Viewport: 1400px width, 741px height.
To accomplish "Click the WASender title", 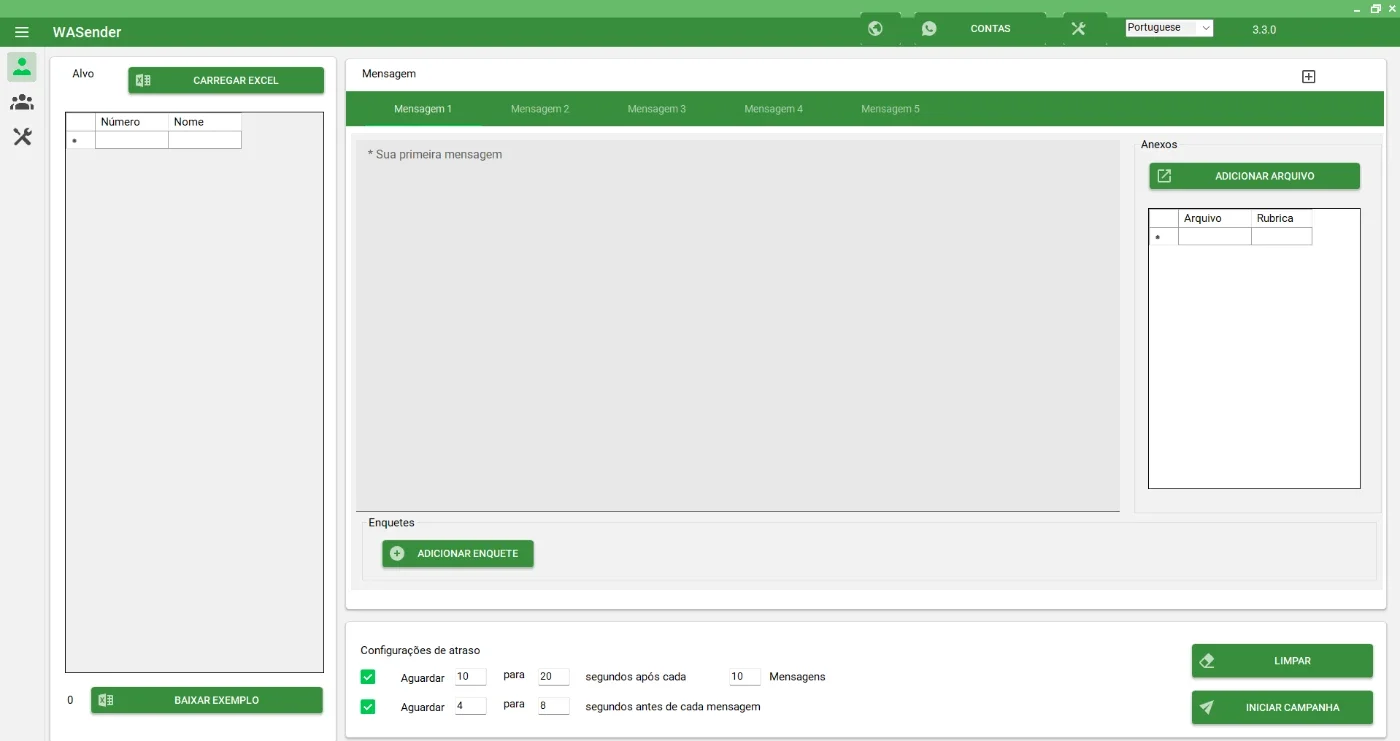I will (87, 32).
